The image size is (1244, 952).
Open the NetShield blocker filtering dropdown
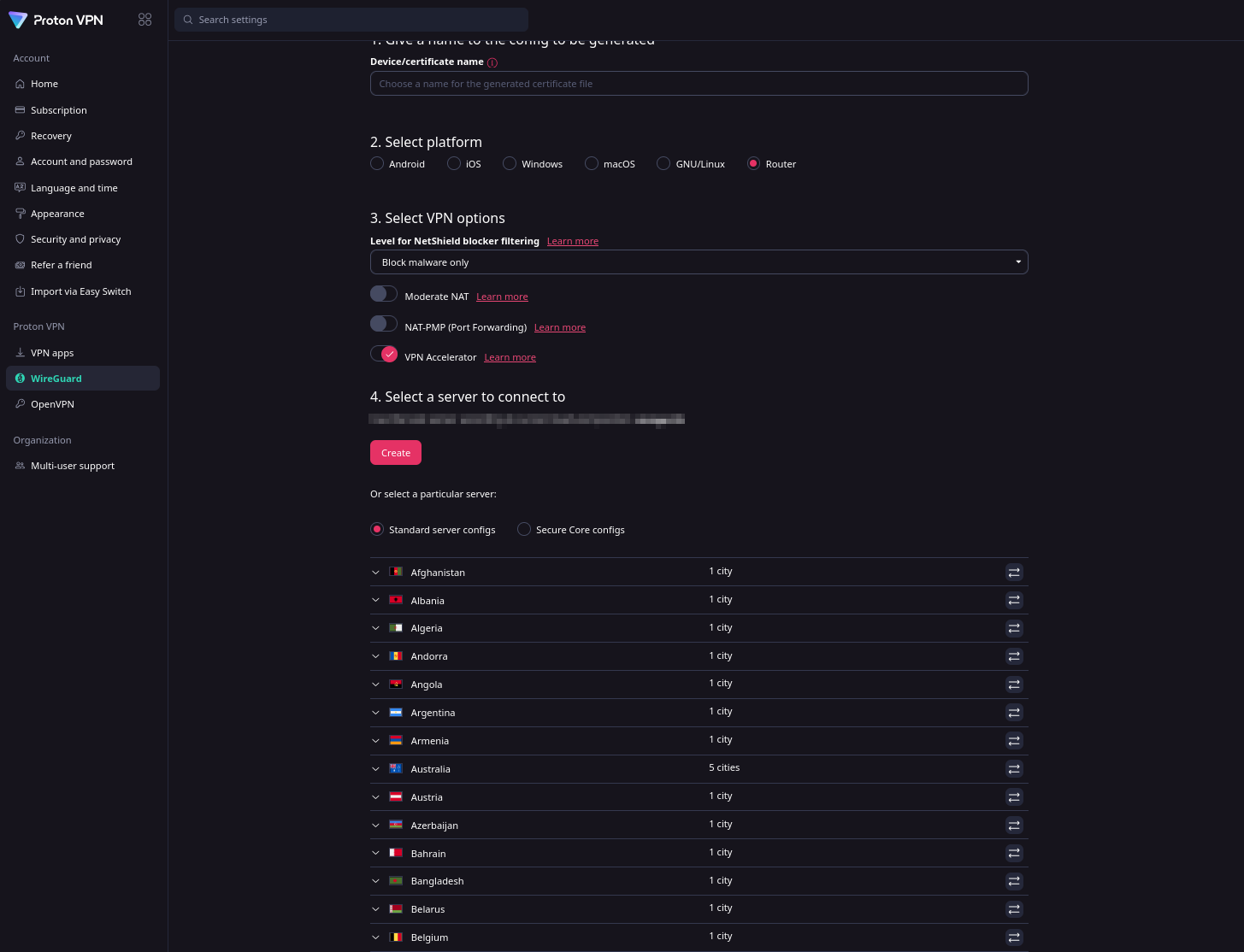699,262
